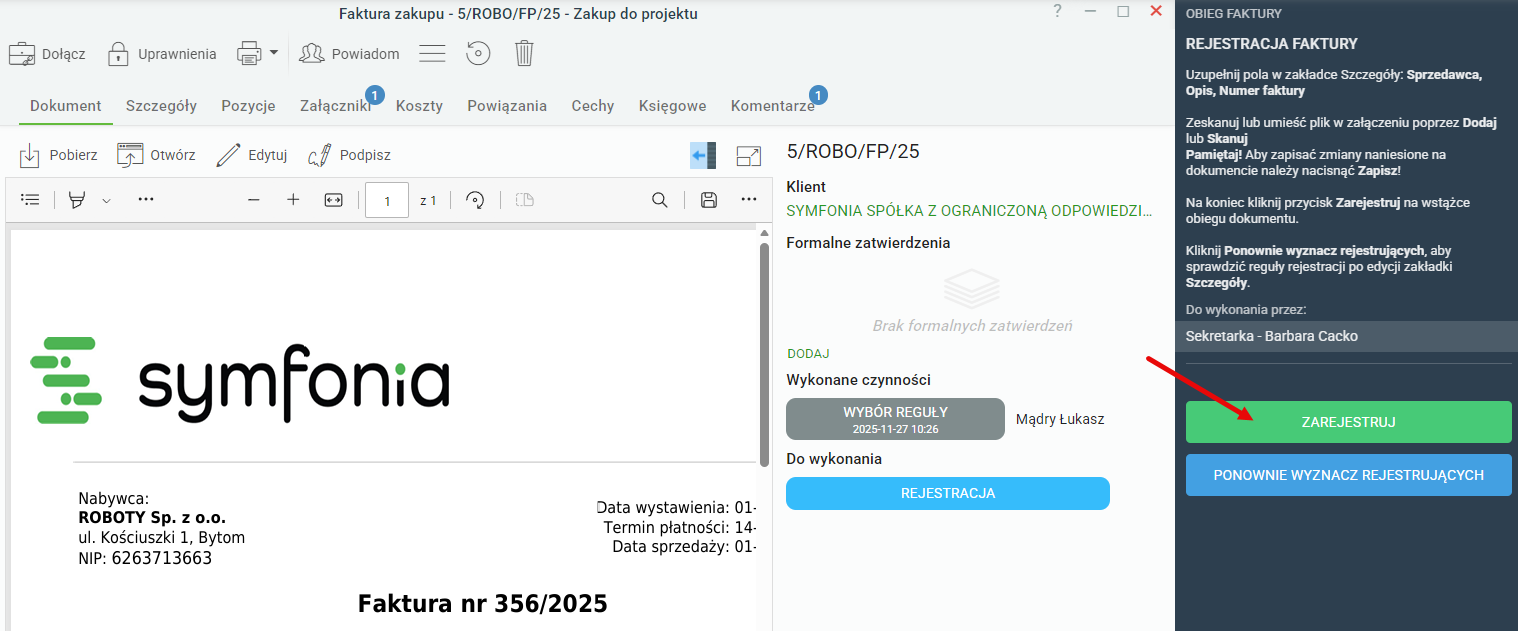
Task: Open the Cechy tab
Action: tap(593, 106)
